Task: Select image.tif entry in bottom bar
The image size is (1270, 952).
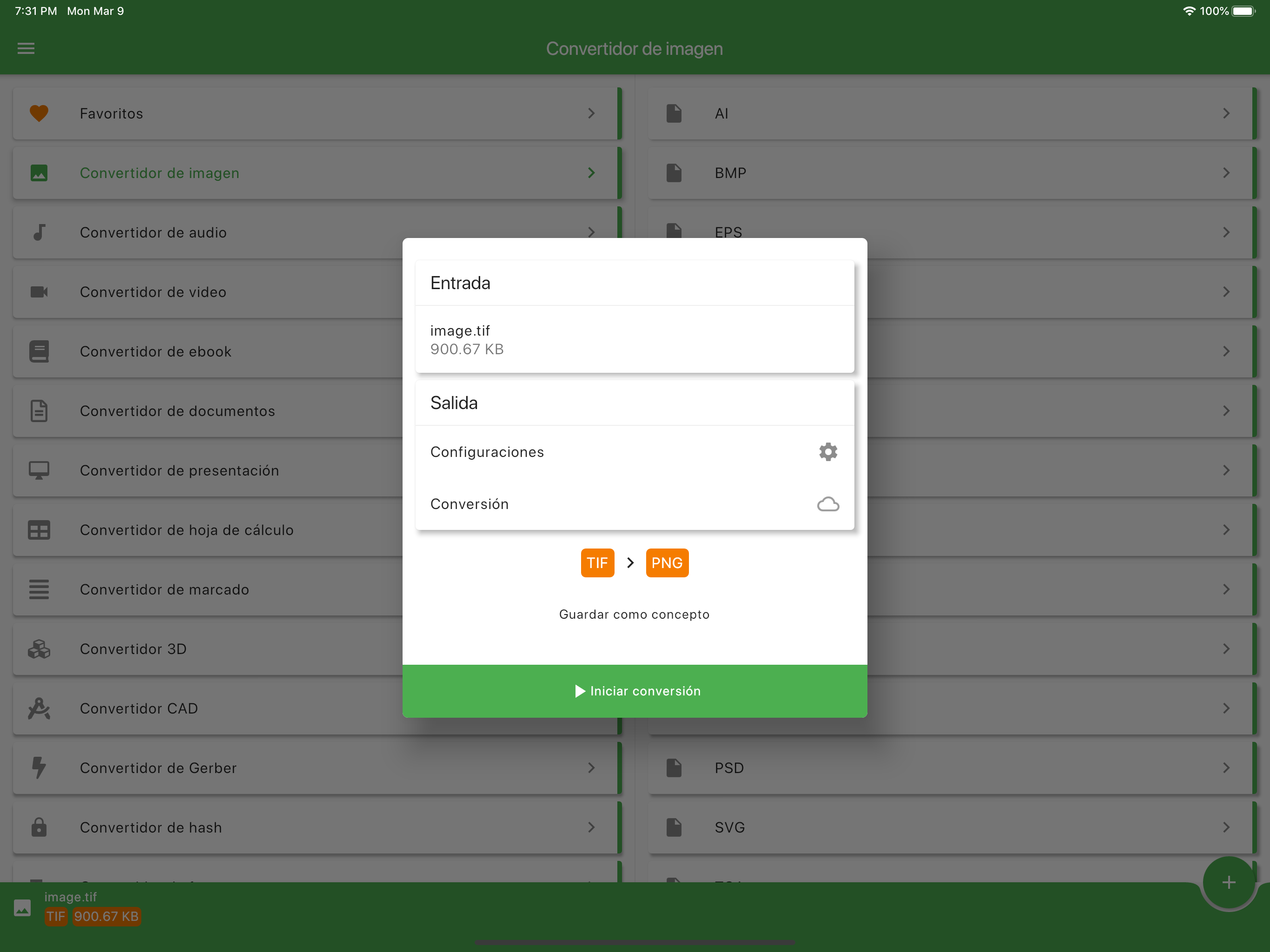Action: (x=71, y=897)
